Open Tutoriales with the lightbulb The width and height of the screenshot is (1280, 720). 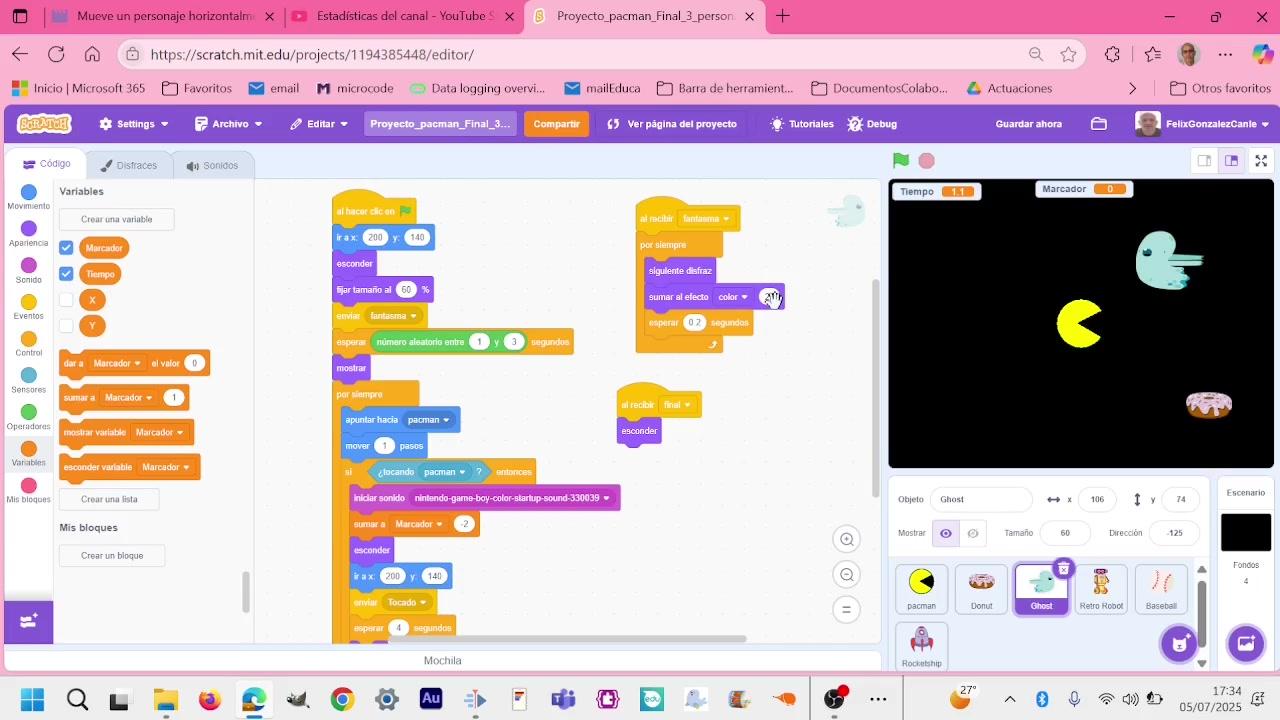point(801,124)
